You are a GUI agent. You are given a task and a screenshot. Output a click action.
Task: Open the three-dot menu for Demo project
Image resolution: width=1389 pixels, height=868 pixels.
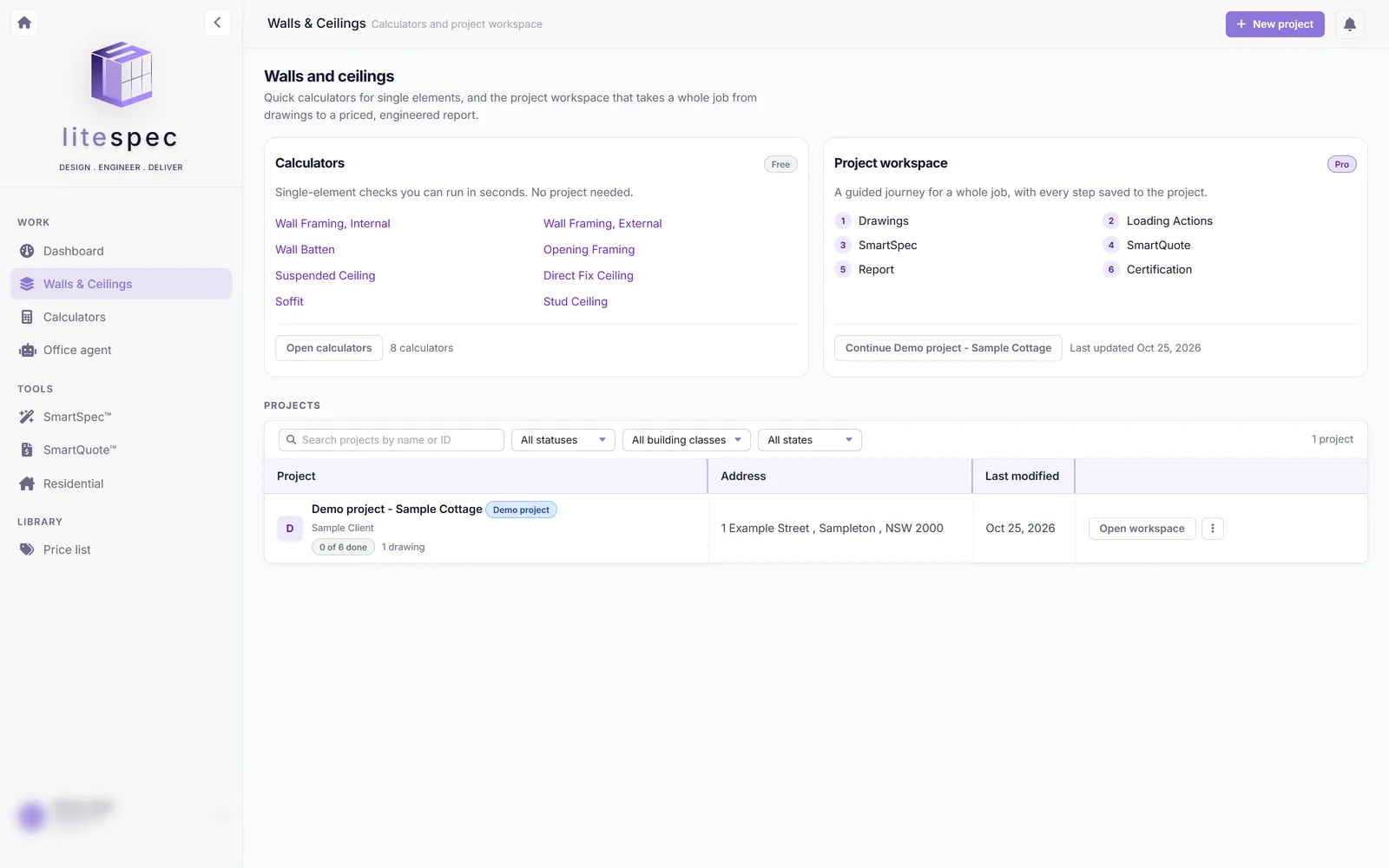[x=1213, y=529]
